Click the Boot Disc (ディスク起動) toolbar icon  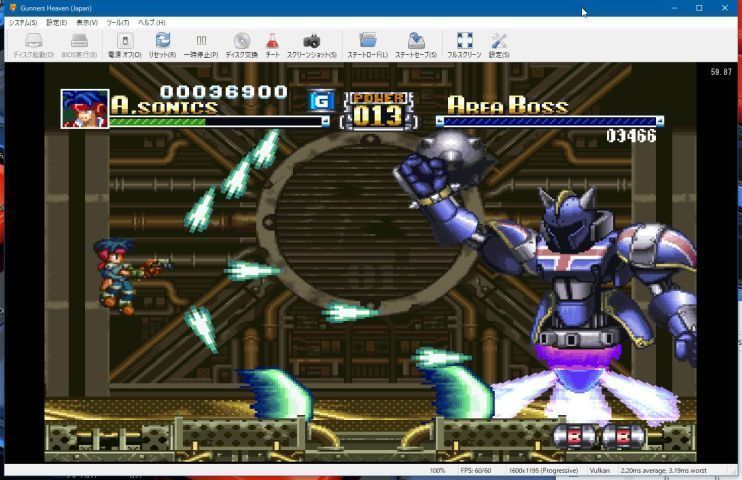pyautogui.click(x=34, y=46)
